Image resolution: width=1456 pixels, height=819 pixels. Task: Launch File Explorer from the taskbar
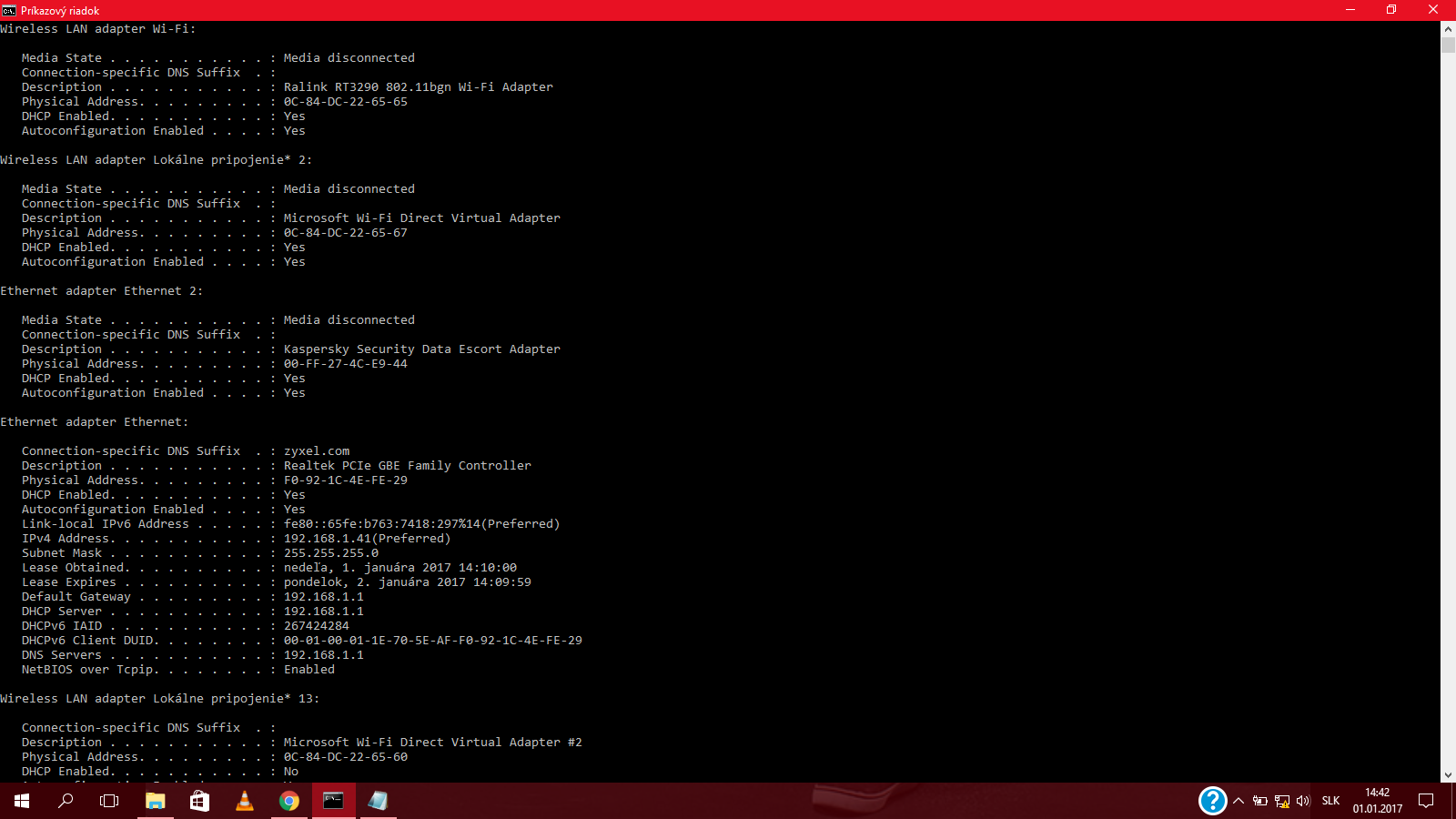coord(156,801)
